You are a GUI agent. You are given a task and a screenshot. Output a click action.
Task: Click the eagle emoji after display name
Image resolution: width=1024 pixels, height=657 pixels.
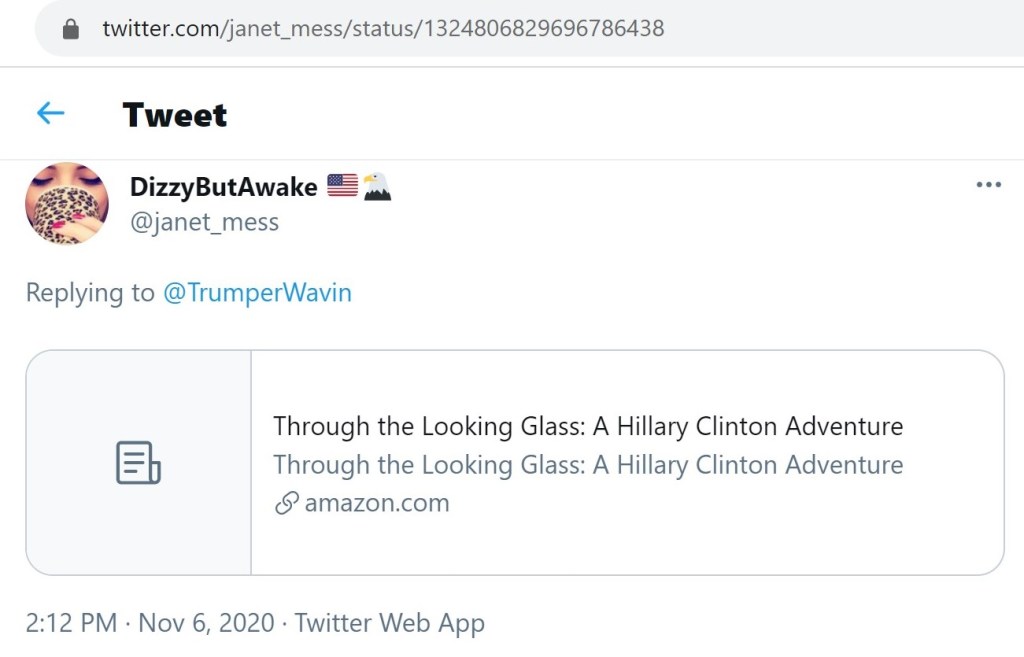(377, 186)
